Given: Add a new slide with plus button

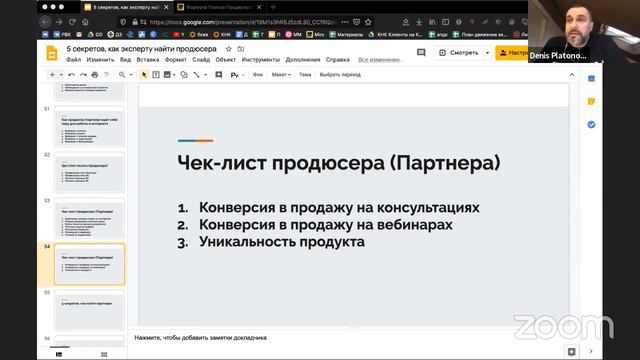Looking at the screenshot, I should 52,75.
